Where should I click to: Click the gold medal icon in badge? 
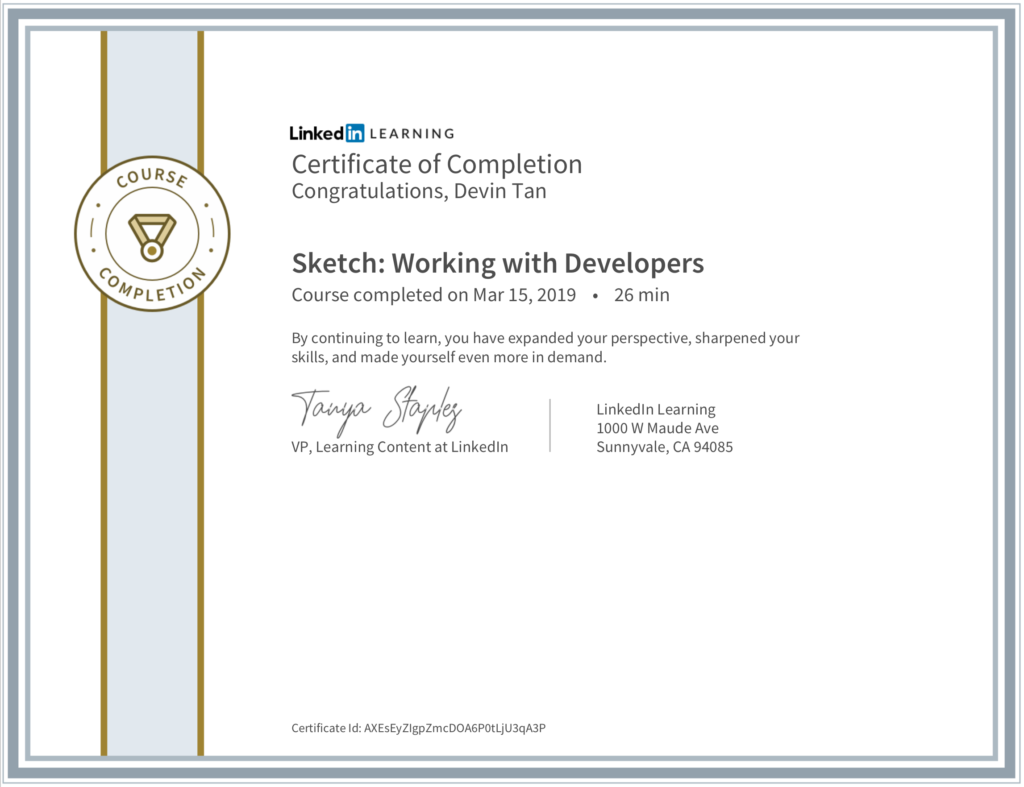152,235
